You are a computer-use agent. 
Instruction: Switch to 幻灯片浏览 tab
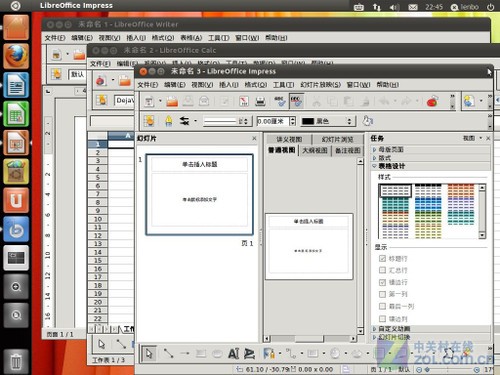coord(337,139)
